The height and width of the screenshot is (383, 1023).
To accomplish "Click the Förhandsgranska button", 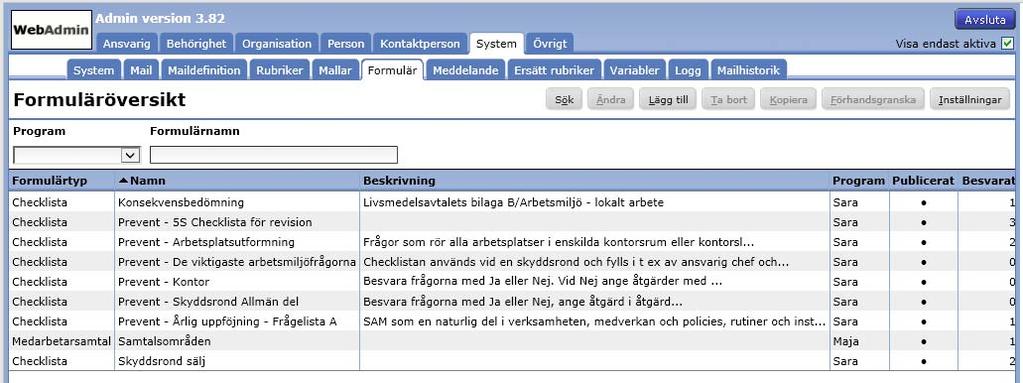I will coord(873,100).
